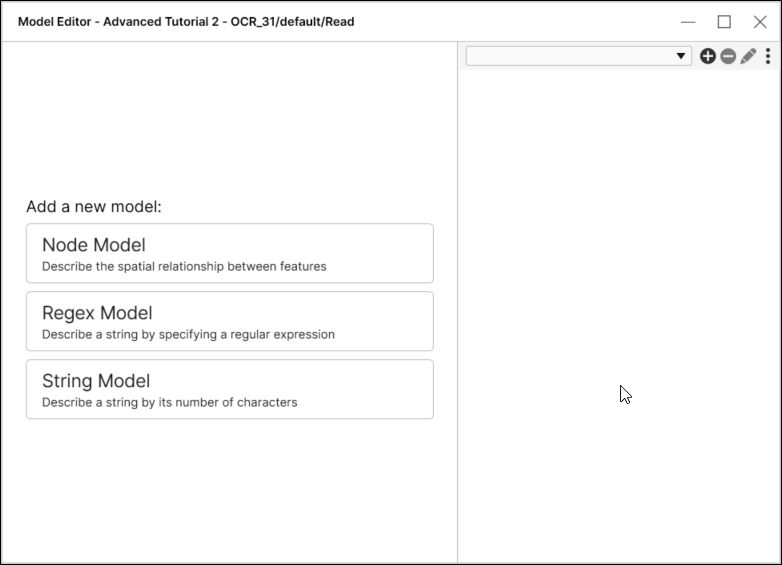Screen dimensions: 782x565
Task: Click the 'number of characters' description text
Action: click(x=170, y=403)
